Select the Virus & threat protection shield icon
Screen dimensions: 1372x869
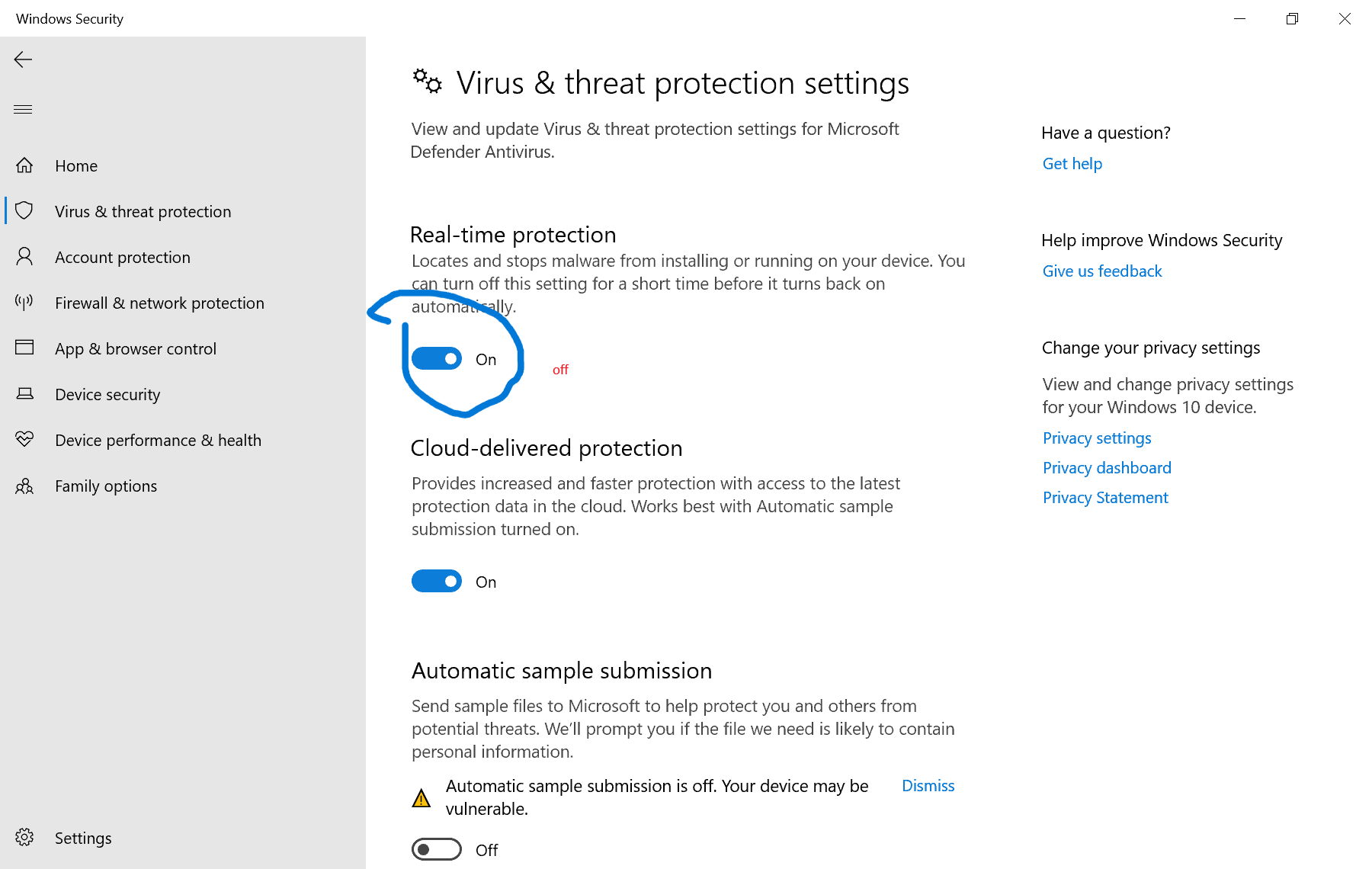click(x=24, y=211)
